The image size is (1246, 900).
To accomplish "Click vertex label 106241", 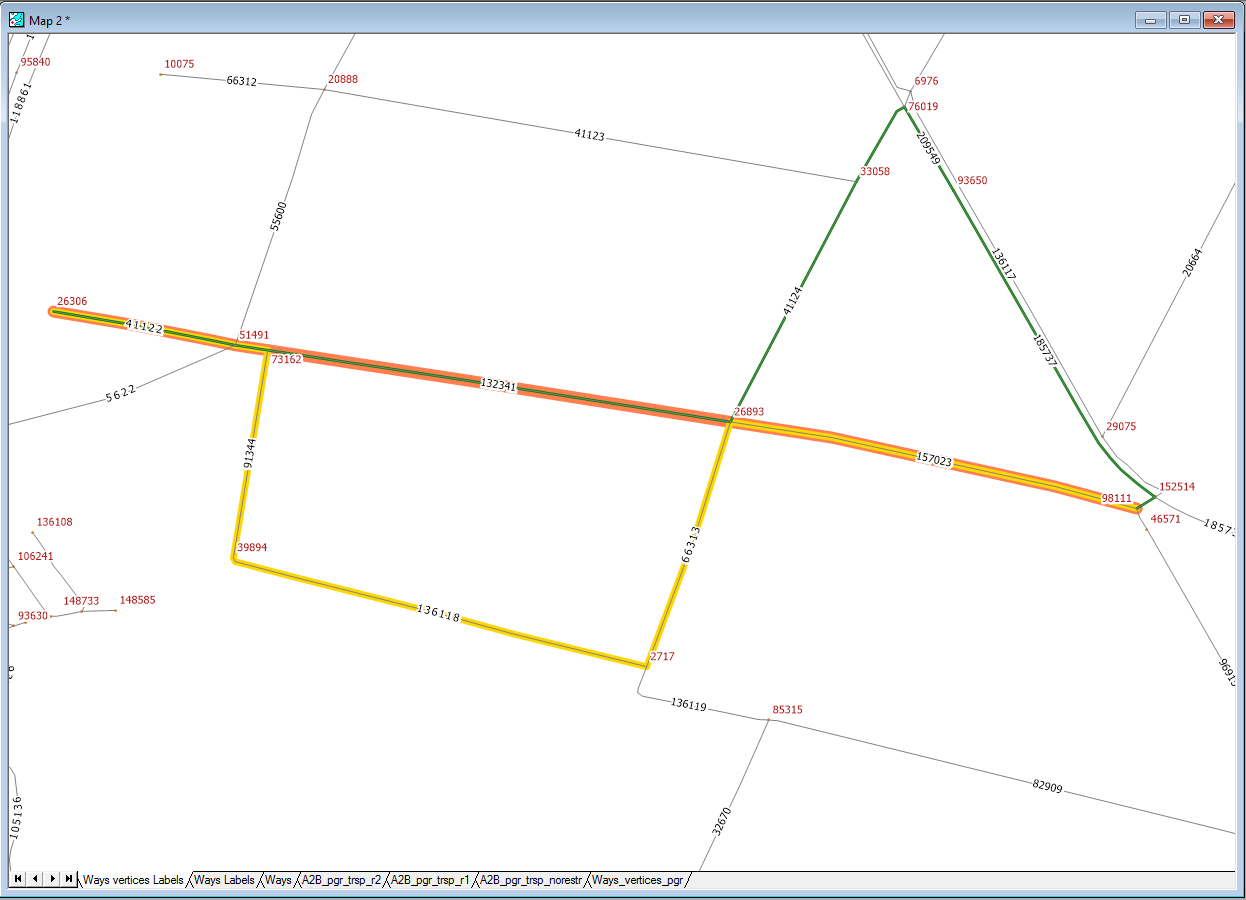I will click(x=36, y=557).
